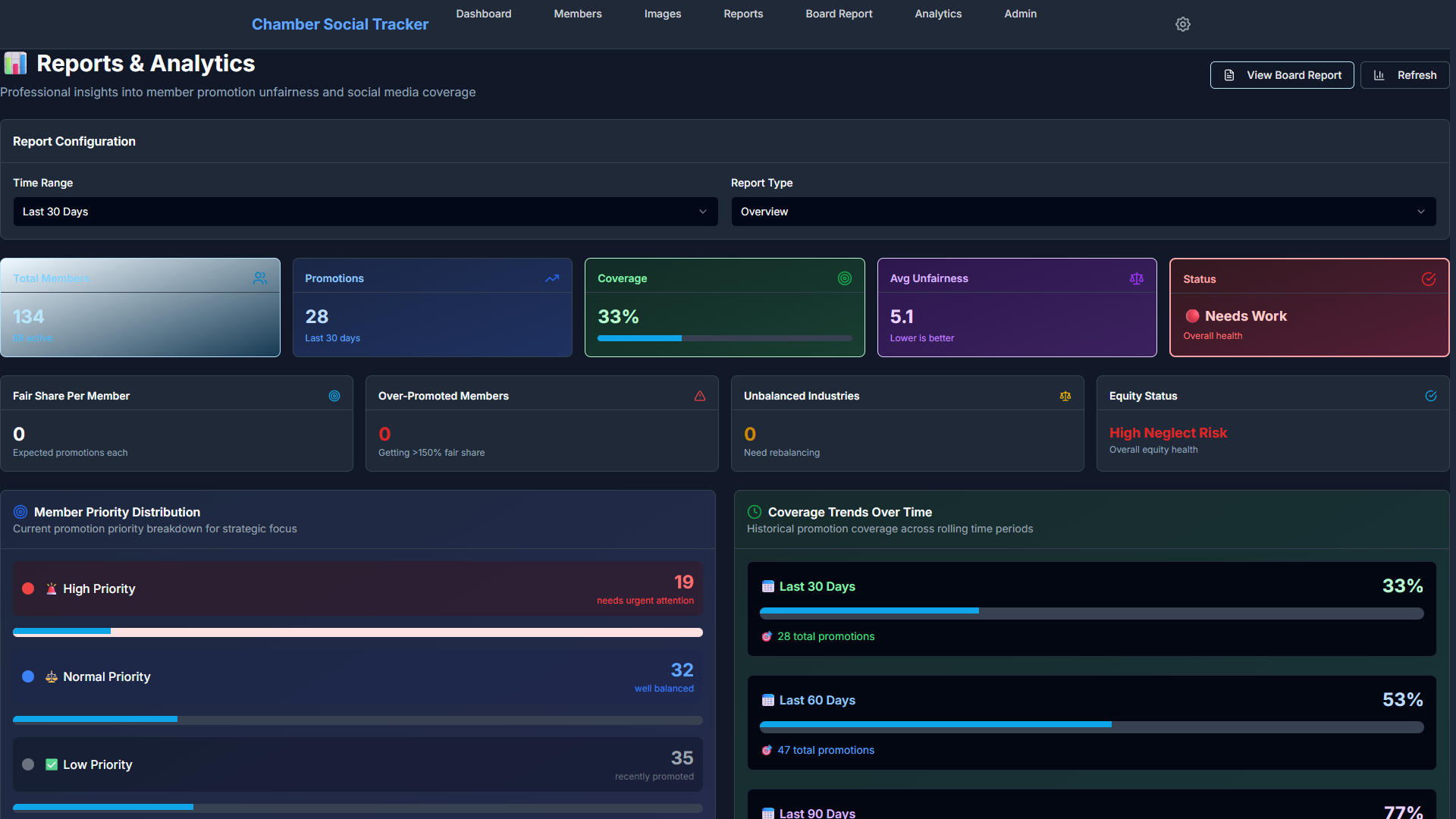Click the High Priority row
1456x819 pixels.
coord(358,588)
